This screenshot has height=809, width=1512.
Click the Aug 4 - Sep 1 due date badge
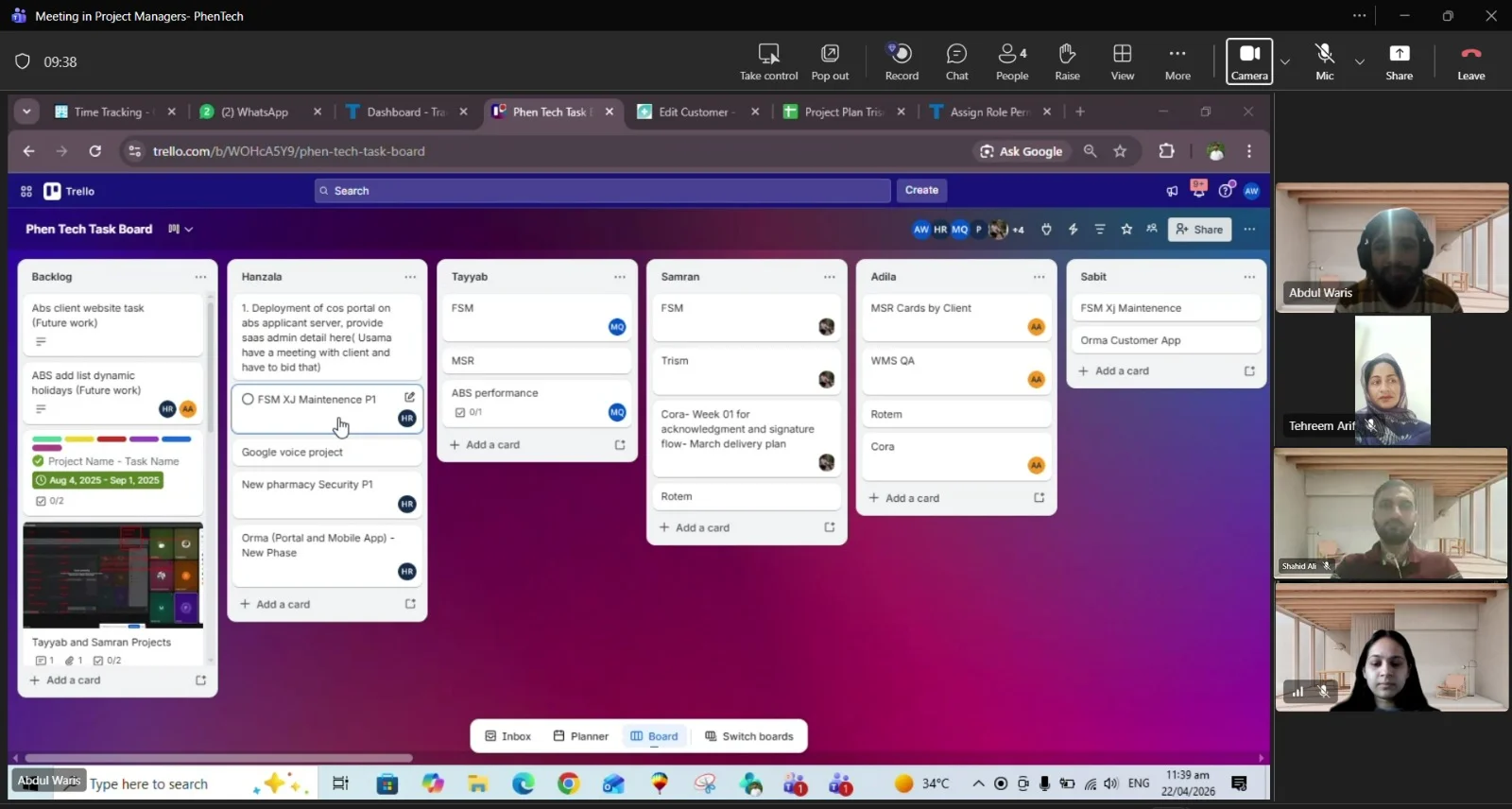point(97,480)
